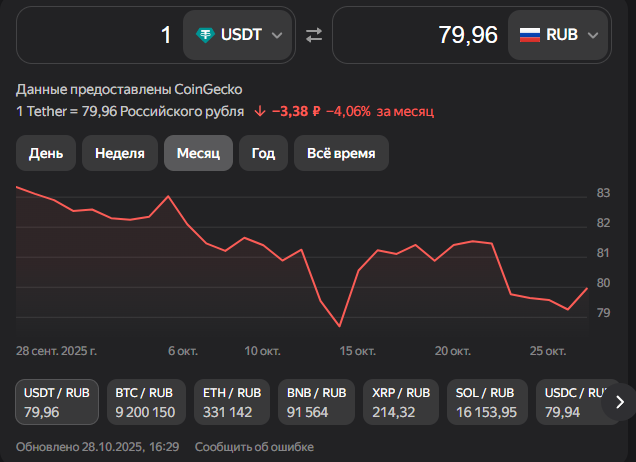
Task: Switch to Всё время range
Action: pos(341,153)
